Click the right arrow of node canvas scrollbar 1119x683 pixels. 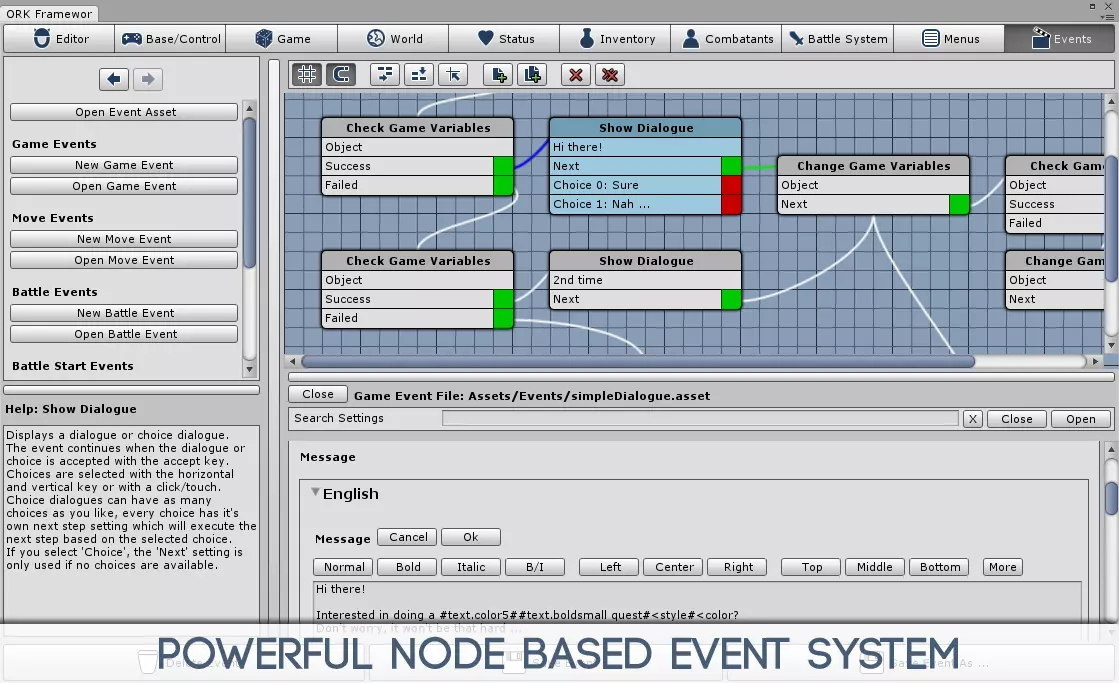click(1095, 361)
